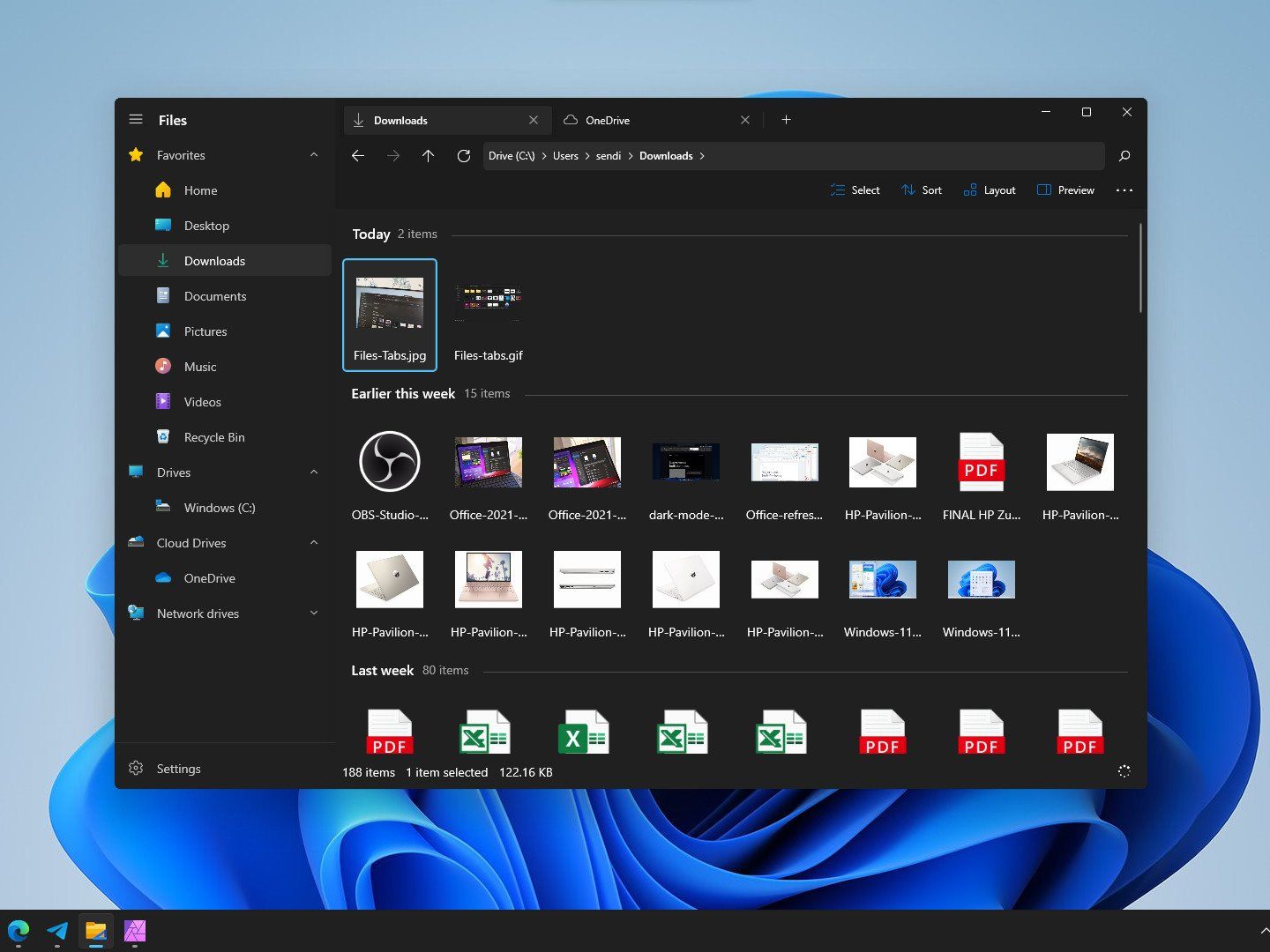
Task: Select the Downloads tab
Action: tap(401, 119)
